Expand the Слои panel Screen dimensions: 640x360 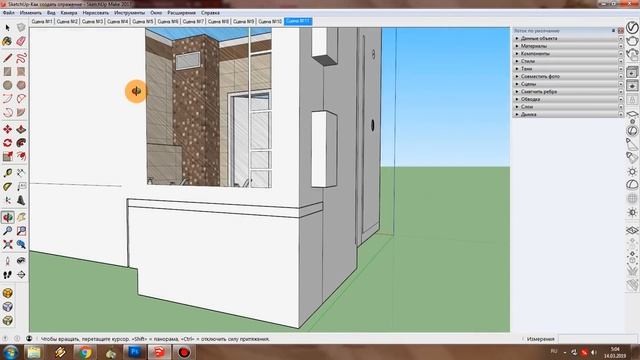pyautogui.click(x=567, y=107)
